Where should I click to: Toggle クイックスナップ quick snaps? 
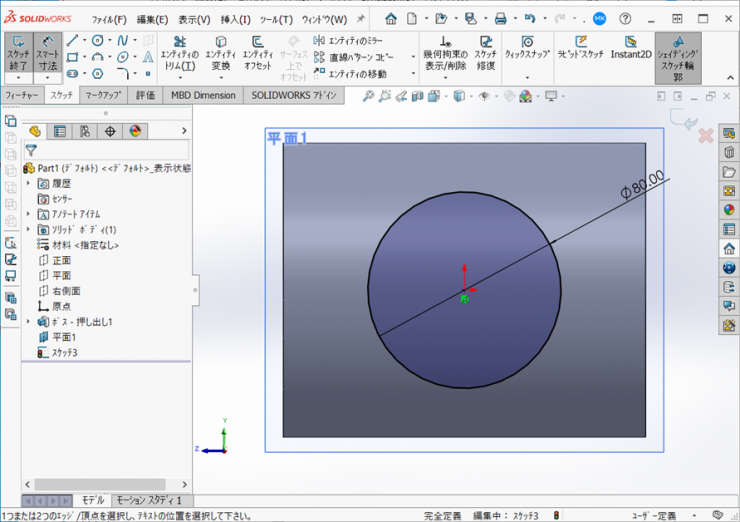coord(526,48)
